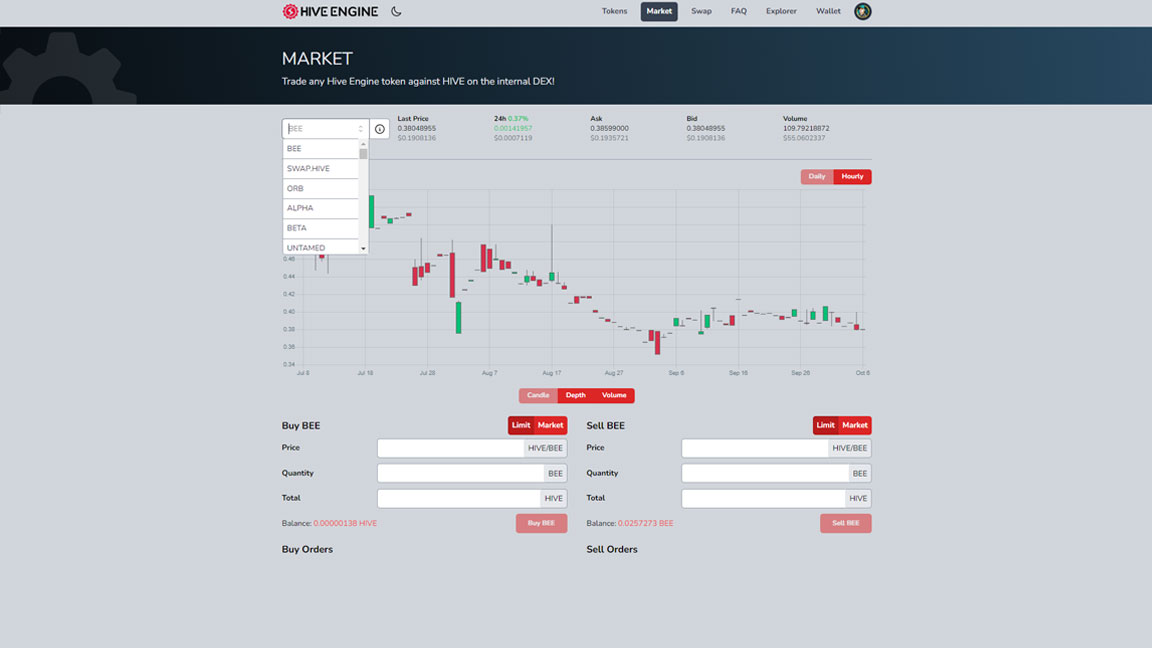
Task: Focus the Sell BEE Total field
Action: 763,498
